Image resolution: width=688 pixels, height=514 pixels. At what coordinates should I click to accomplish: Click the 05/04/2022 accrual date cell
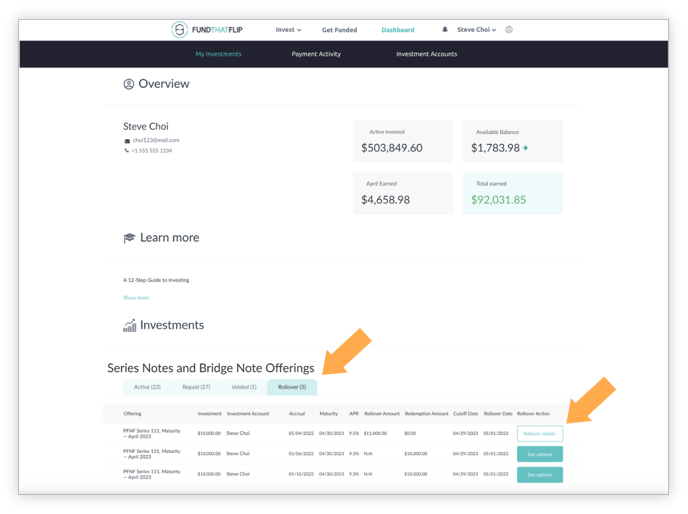(x=301, y=433)
